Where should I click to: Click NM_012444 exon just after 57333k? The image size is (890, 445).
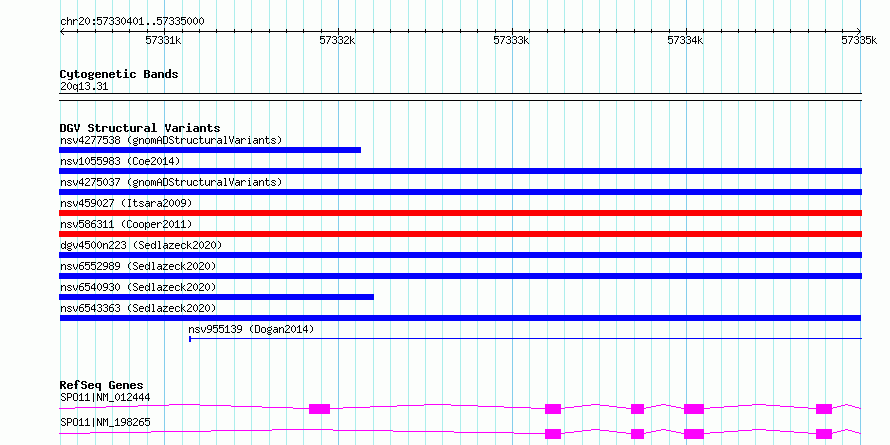pyautogui.click(x=553, y=409)
